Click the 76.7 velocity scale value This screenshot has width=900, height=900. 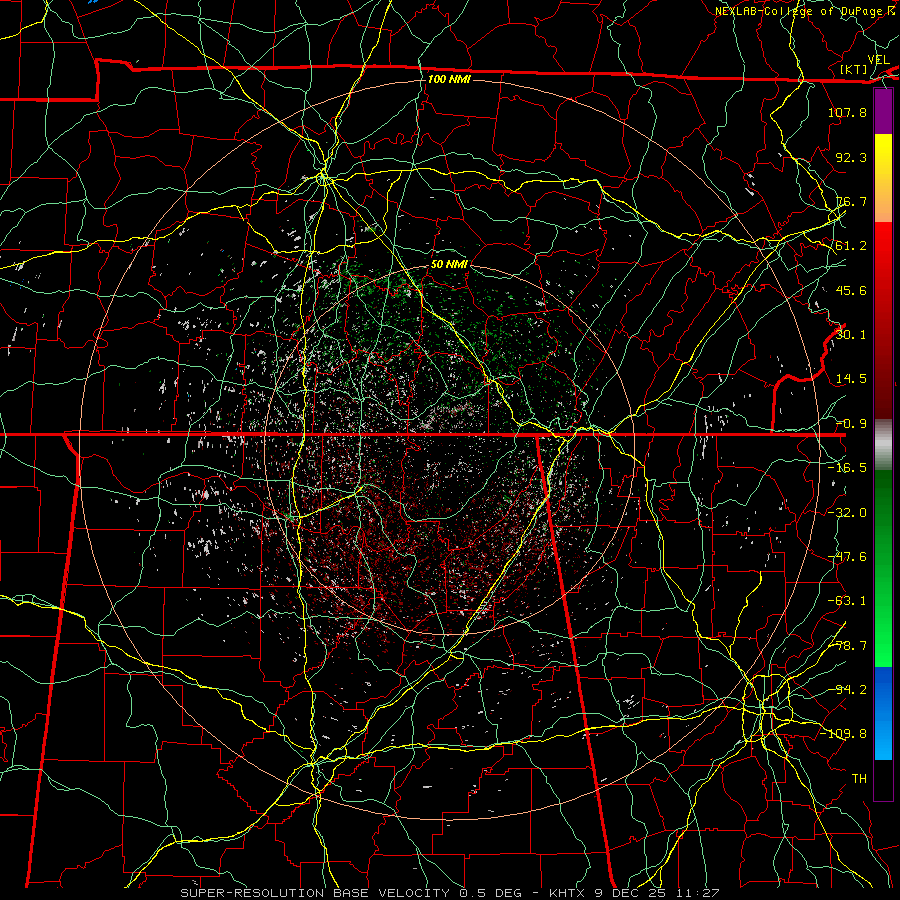(851, 201)
